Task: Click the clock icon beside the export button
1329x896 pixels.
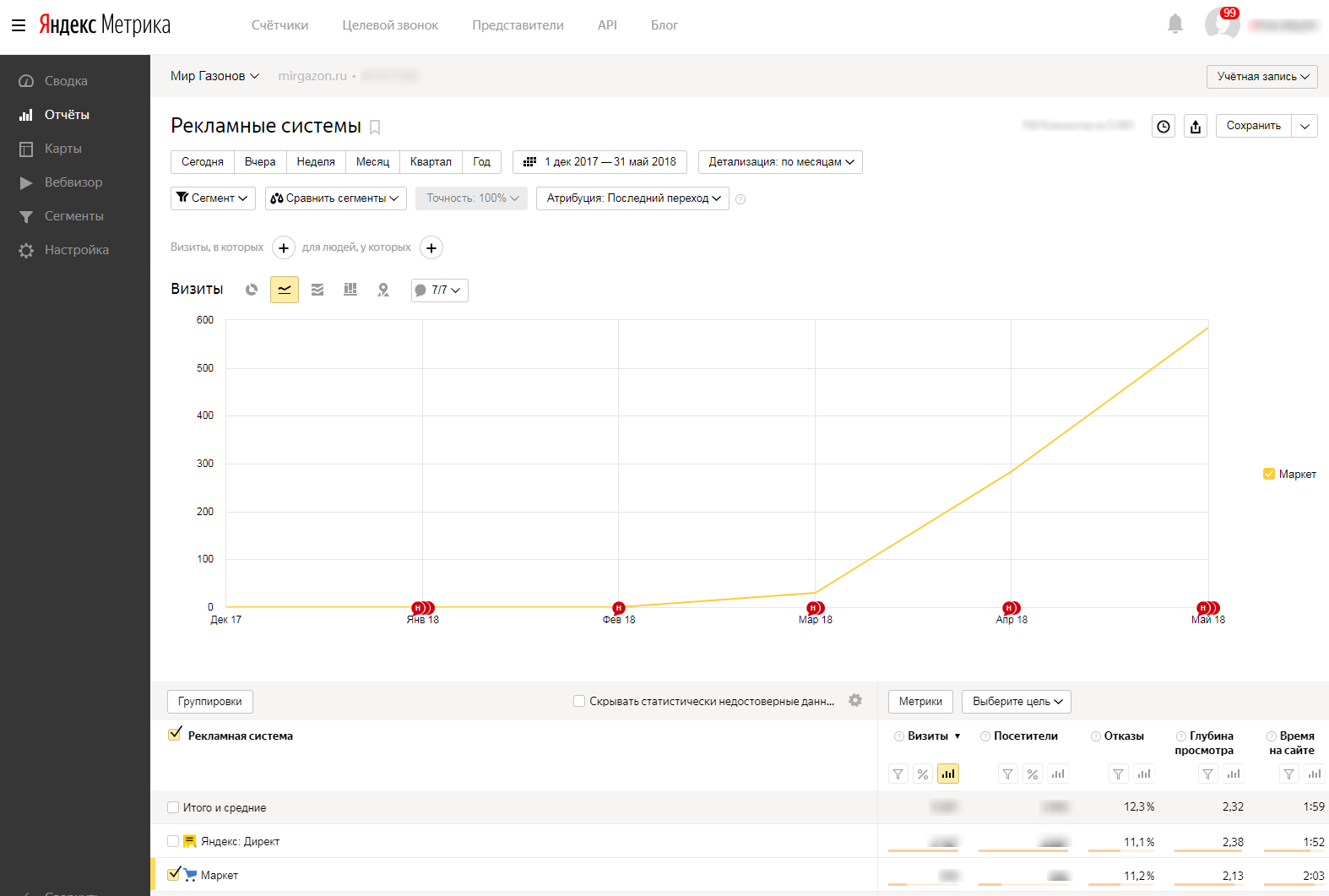Action: tap(1164, 126)
